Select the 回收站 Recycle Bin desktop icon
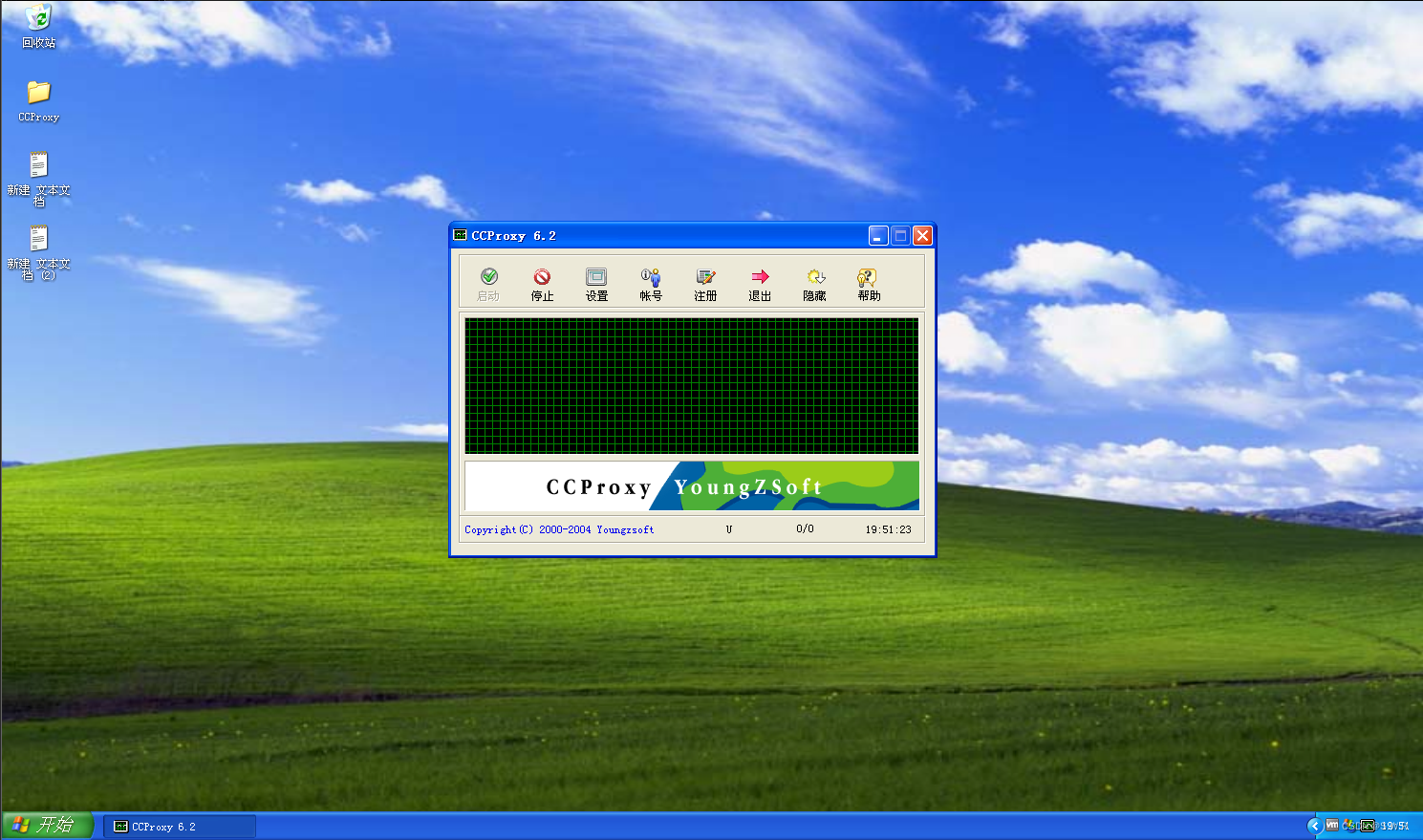This screenshot has height=840, width=1423. 38,26
